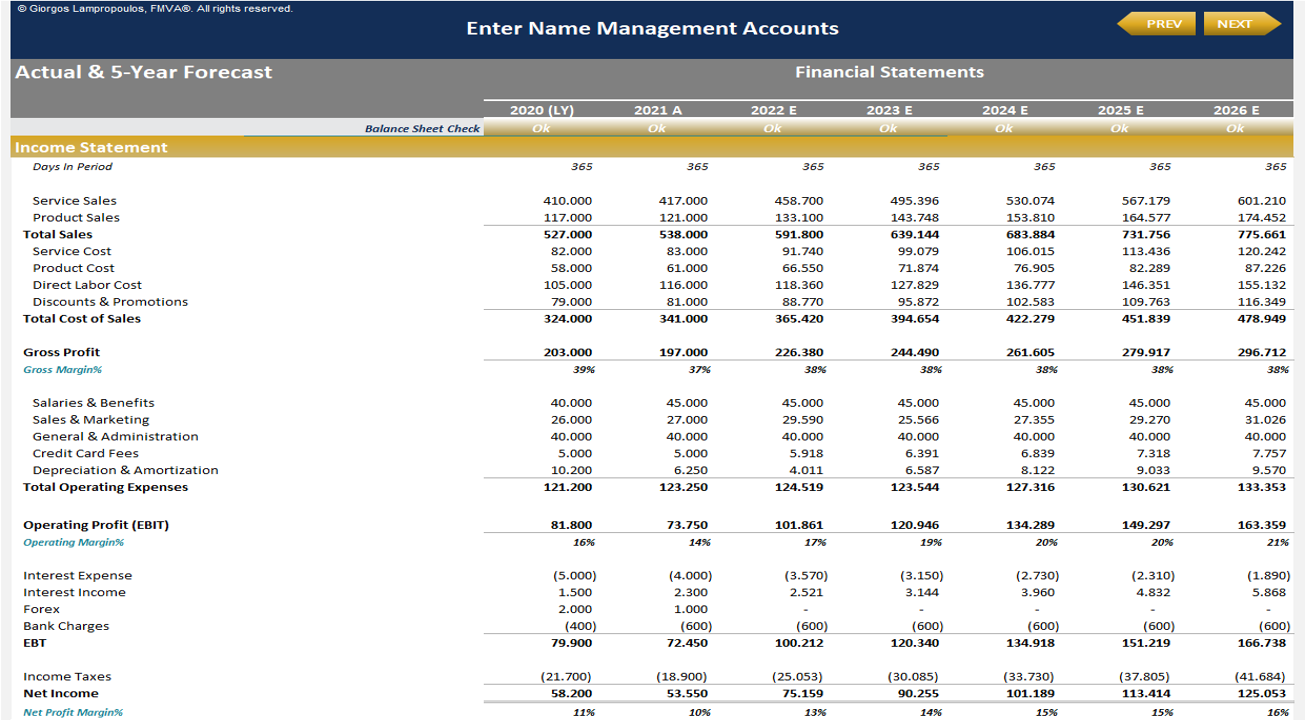Click the 2021 Interest Expense value (4.000)
Image resolution: width=1305 pixels, height=720 pixels.
pos(690,576)
